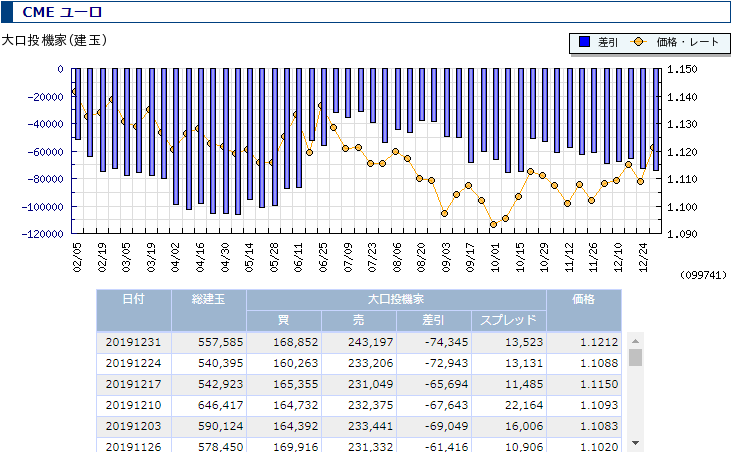The image size is (756, 458).
Task: Click total open interest value 540,395
Action: click(220, 364)
